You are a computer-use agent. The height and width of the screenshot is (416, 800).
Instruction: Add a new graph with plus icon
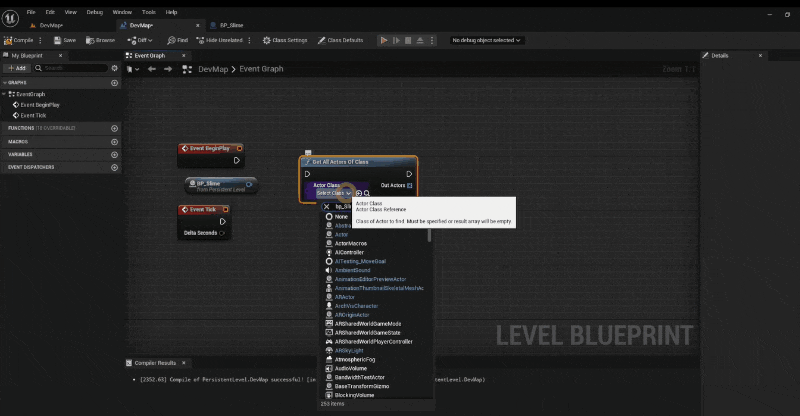click(x=114, y=83)
